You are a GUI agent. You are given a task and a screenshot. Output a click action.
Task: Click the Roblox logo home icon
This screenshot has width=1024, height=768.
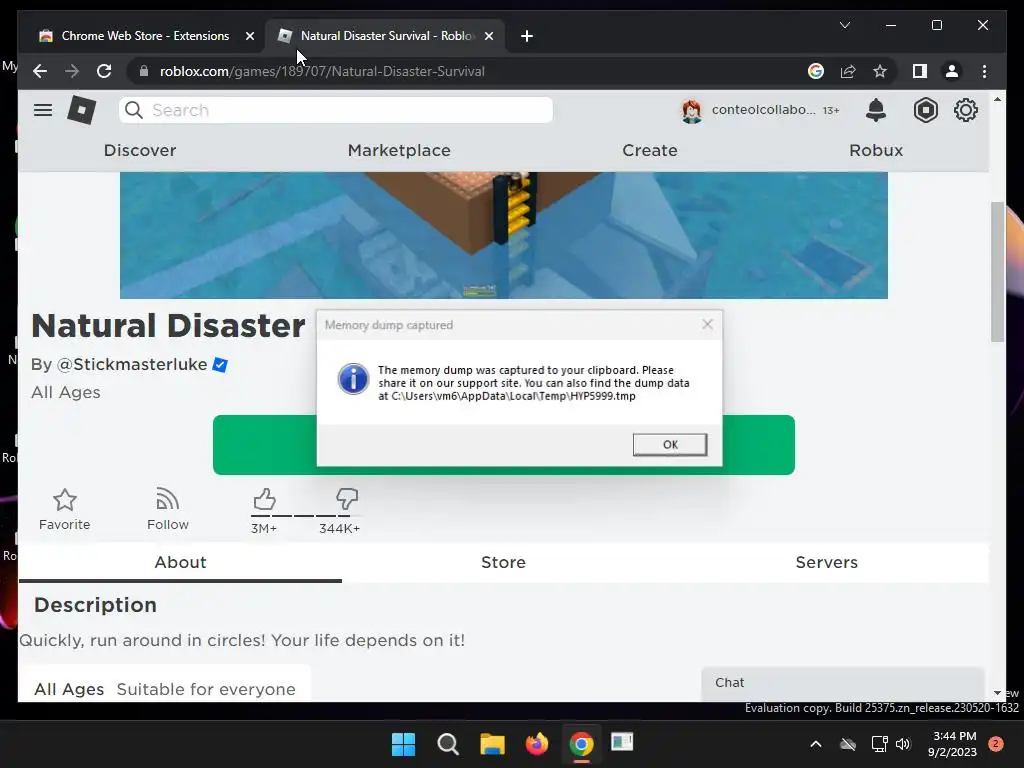pos(82,110)
